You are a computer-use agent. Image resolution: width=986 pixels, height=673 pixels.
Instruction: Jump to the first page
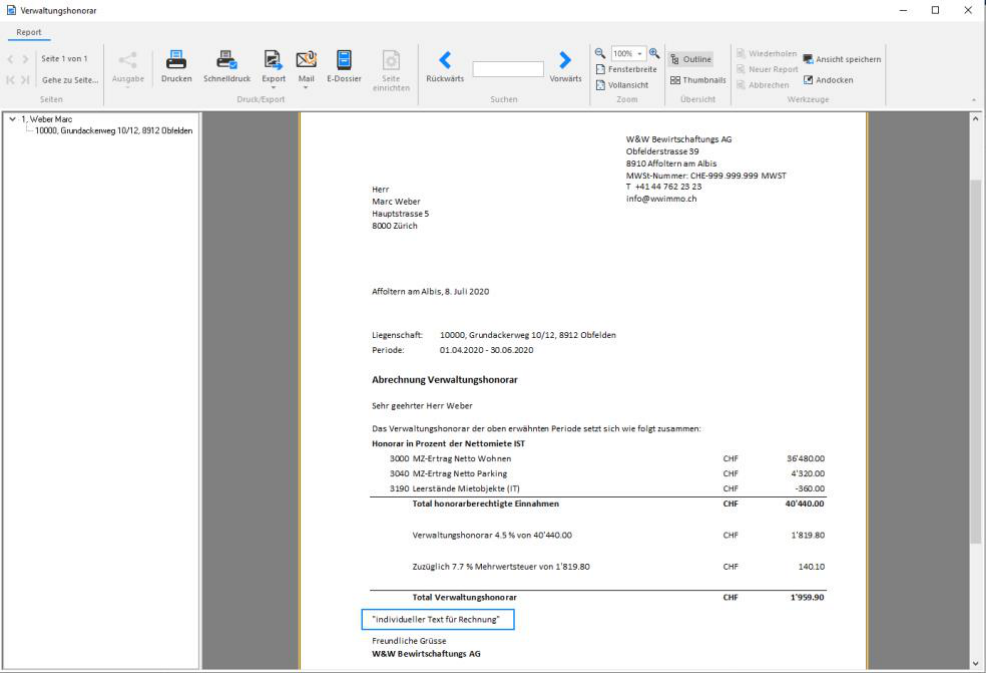click(10, 80)
